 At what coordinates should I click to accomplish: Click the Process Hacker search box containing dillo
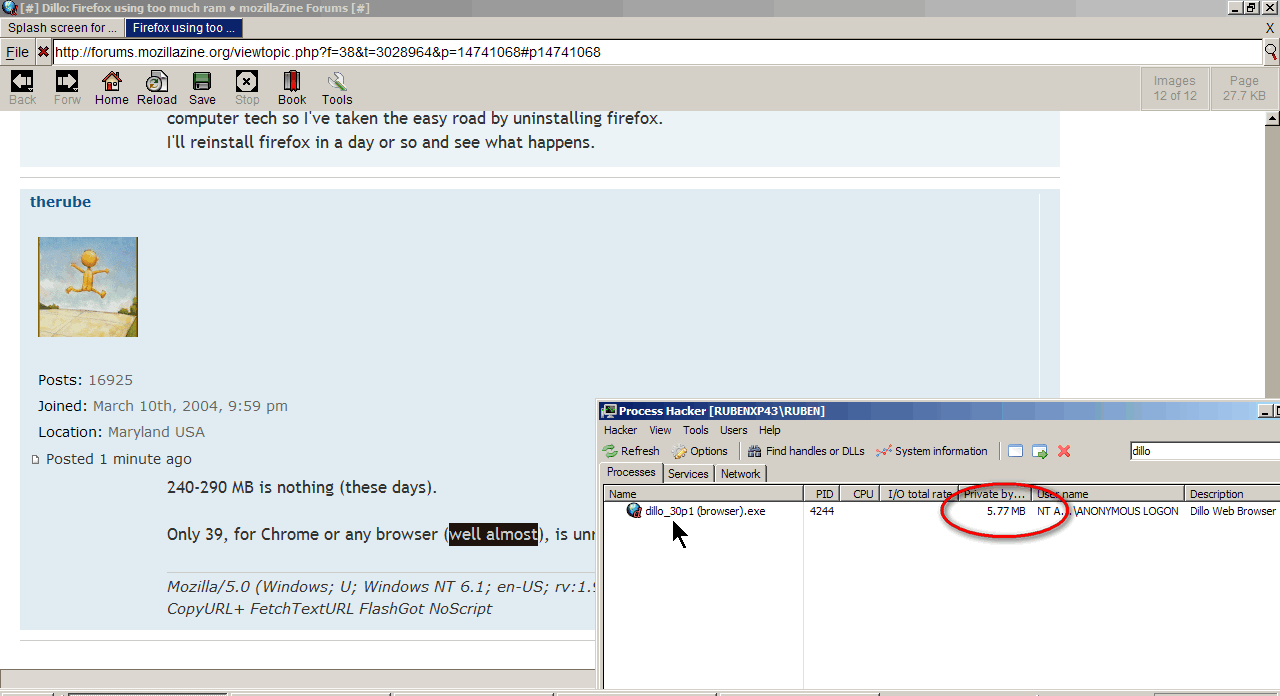(x=1204, y=451)
